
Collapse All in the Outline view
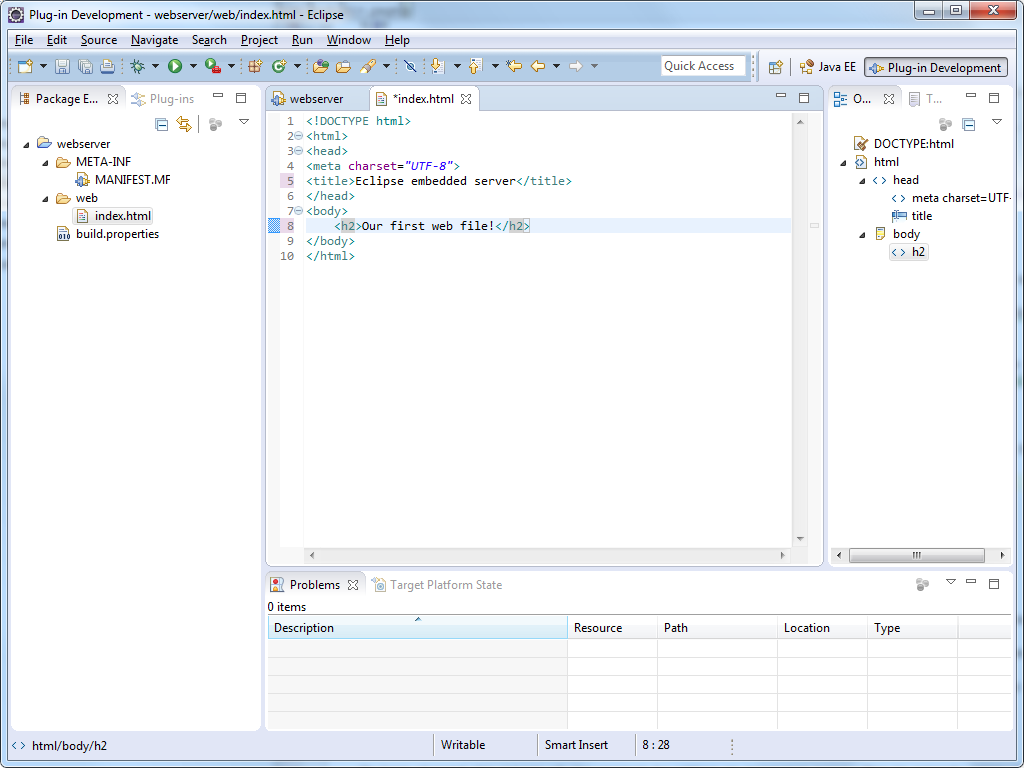click(968, 123)
